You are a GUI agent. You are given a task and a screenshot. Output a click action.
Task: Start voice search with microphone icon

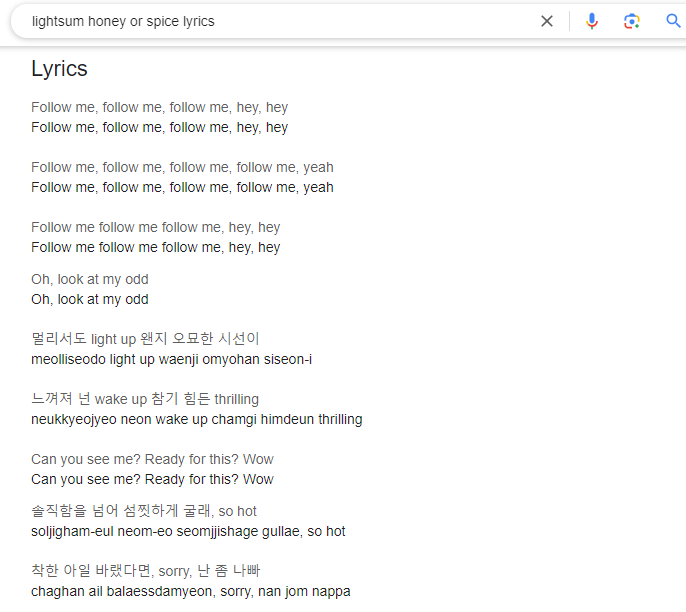(x=592, y=21)
